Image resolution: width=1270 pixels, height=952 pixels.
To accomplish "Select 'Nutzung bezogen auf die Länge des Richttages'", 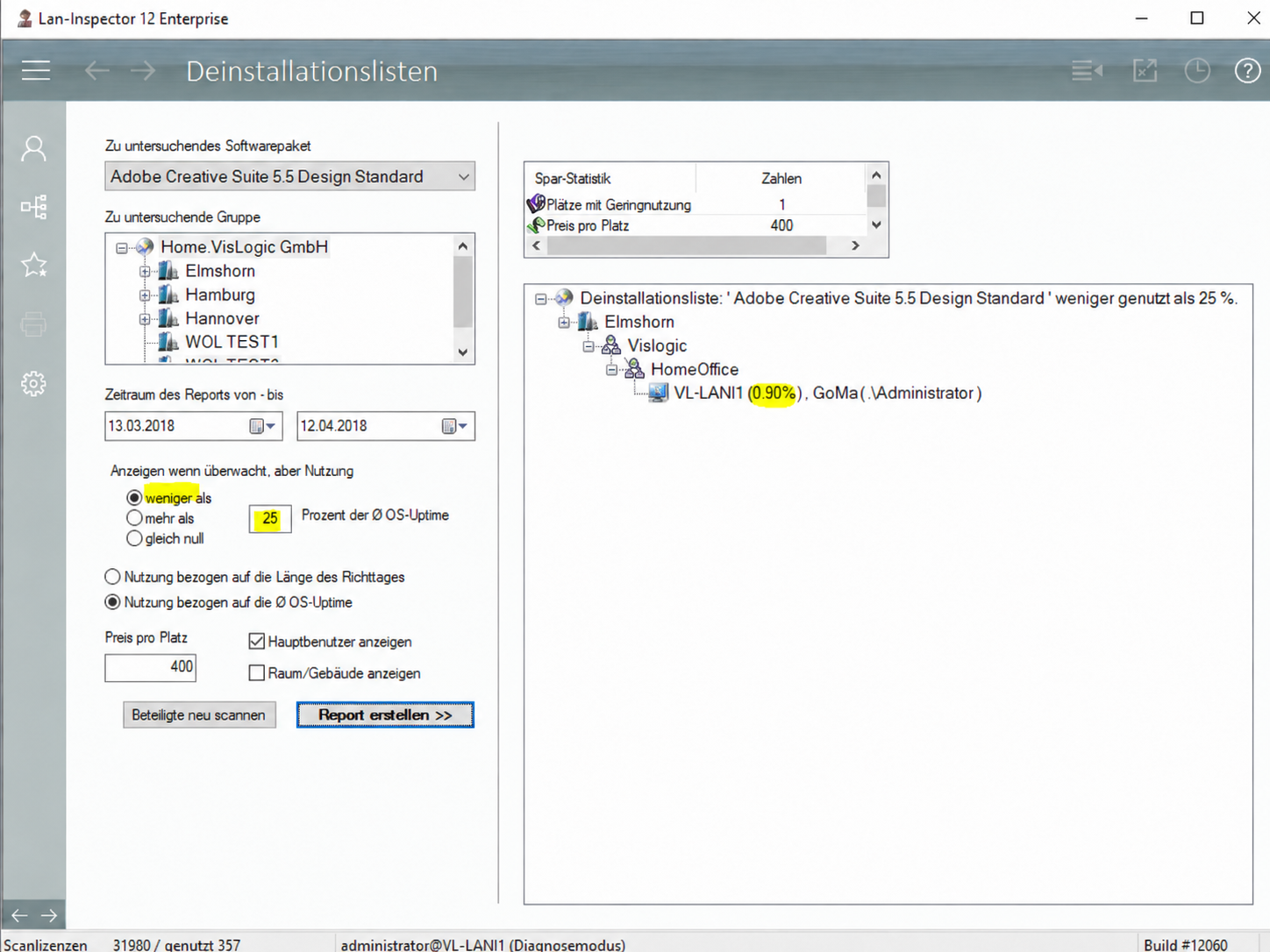I will [112, 577].
